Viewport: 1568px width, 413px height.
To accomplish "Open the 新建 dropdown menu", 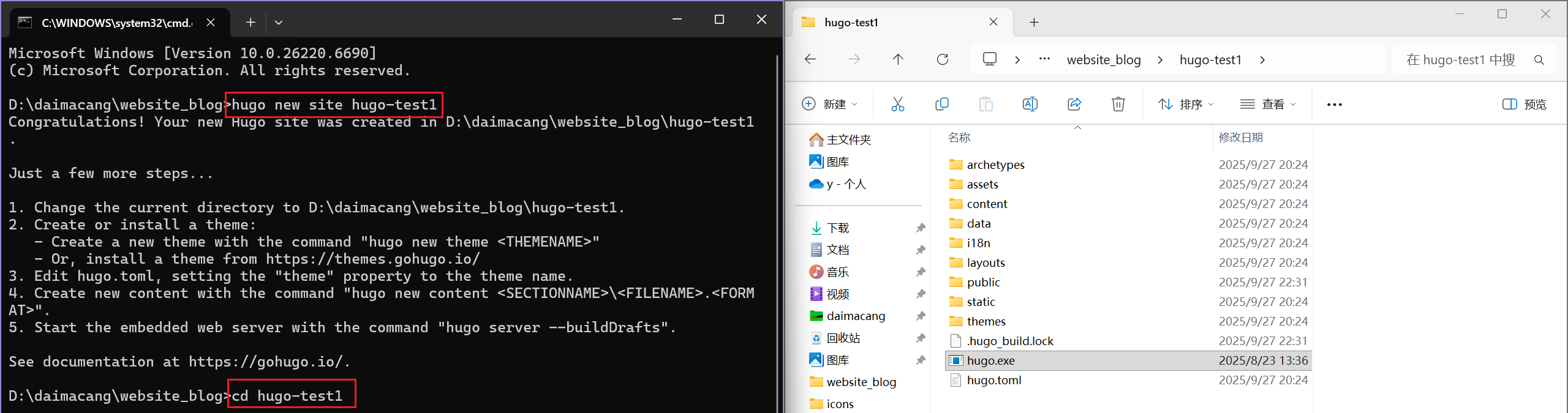I will [x=830, y=105].
